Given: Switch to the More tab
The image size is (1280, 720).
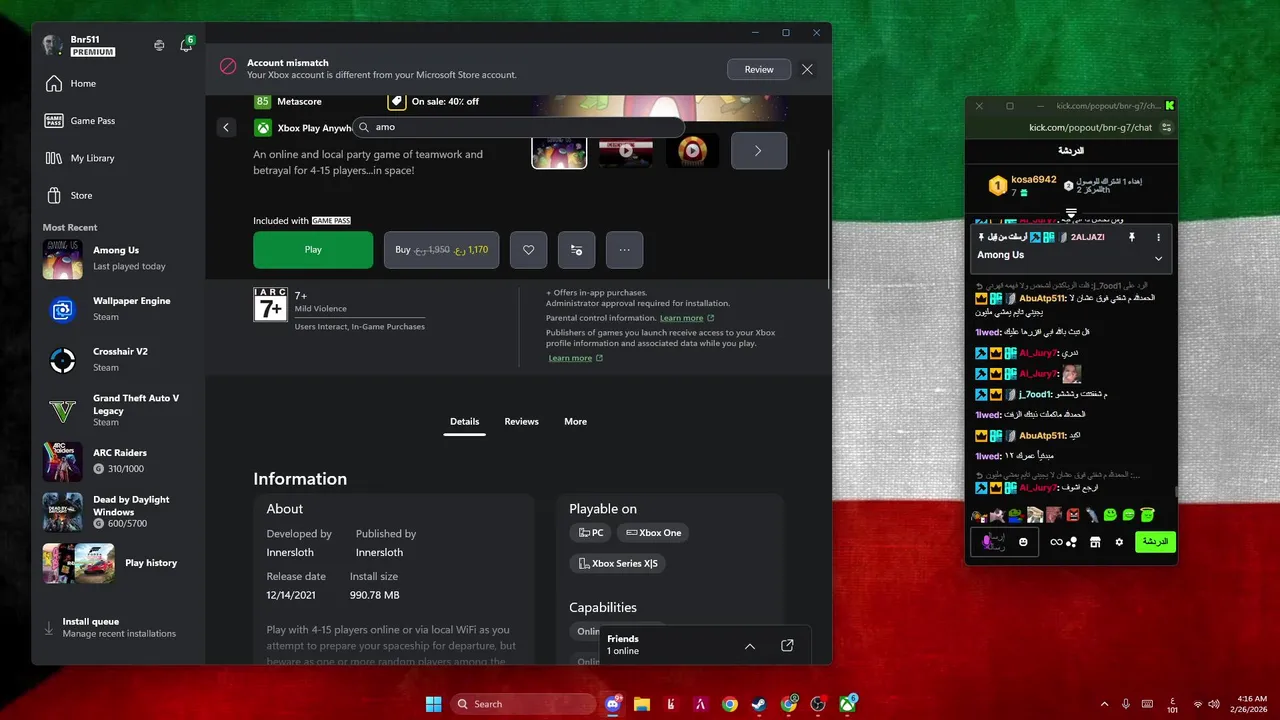Looking at the screenshot, I should click(575, 422).
